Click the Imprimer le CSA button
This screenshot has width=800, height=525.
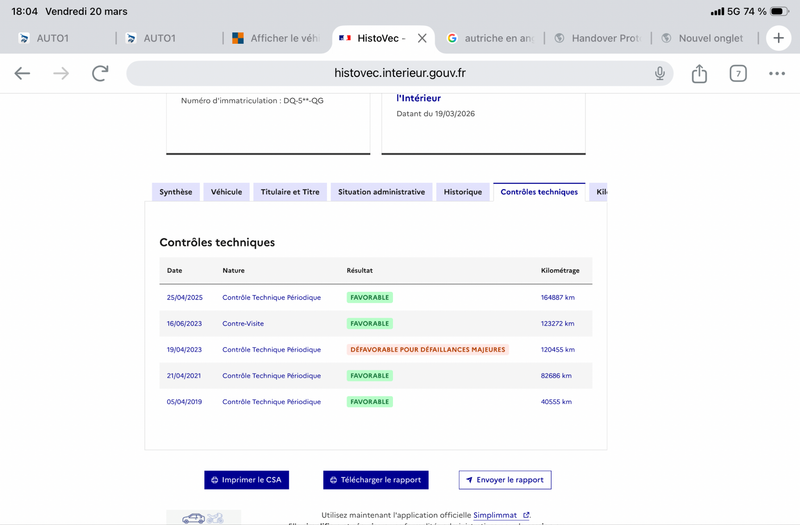(x=246, y=480)
